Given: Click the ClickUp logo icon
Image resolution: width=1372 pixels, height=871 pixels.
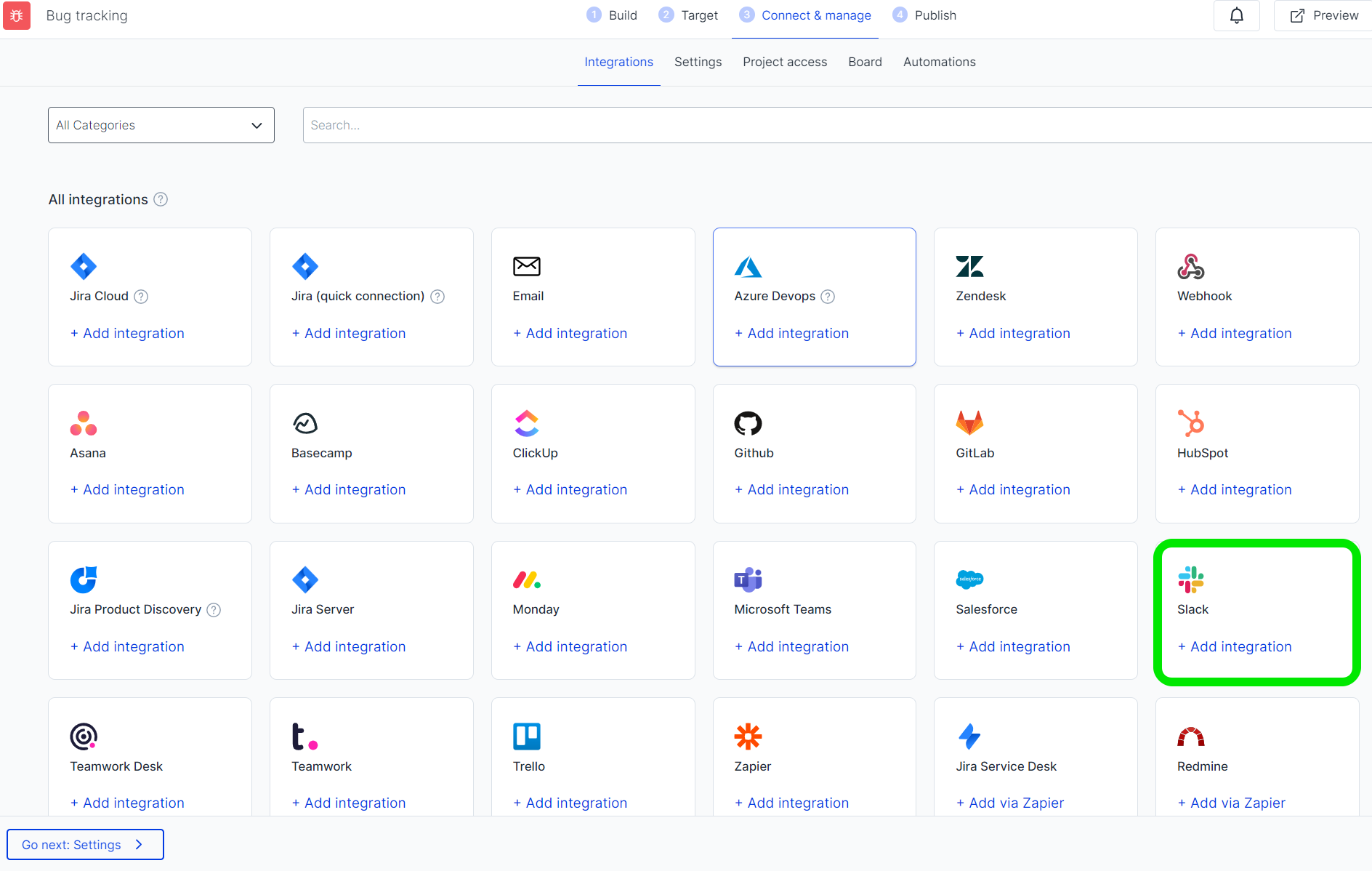Looking at the screenshot, I should (527, 423).
